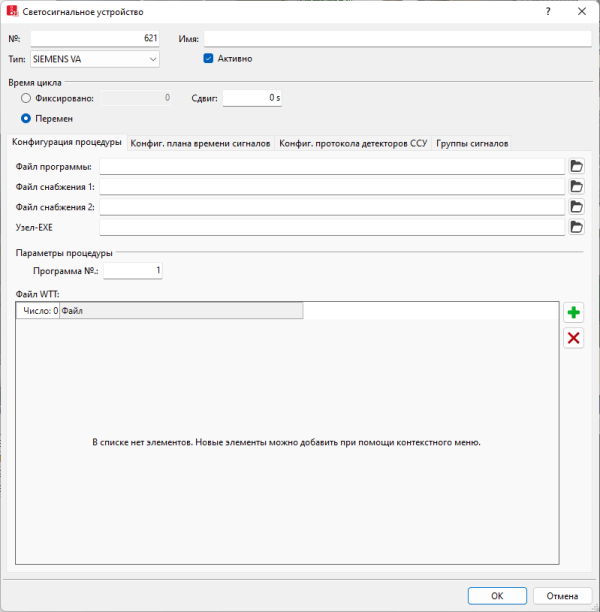The width and height of the screenshot is (600, 612).
Task: Add new WTT file with green plus
Action: (x=574, y=313)
